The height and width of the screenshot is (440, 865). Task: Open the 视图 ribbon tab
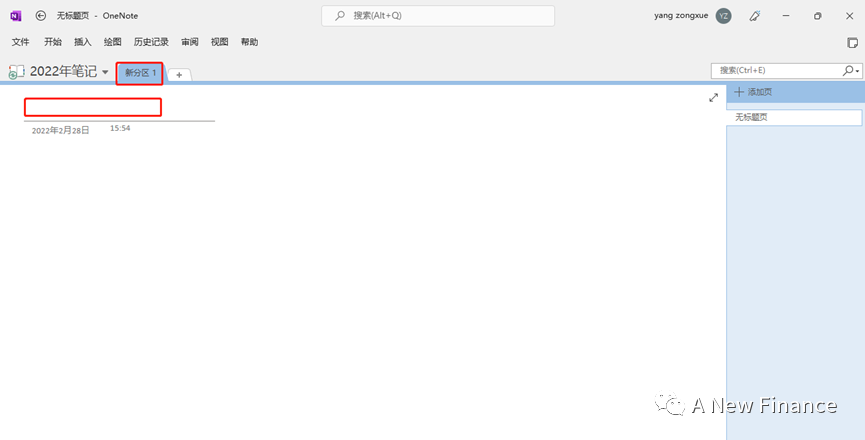tap(220, 42)
